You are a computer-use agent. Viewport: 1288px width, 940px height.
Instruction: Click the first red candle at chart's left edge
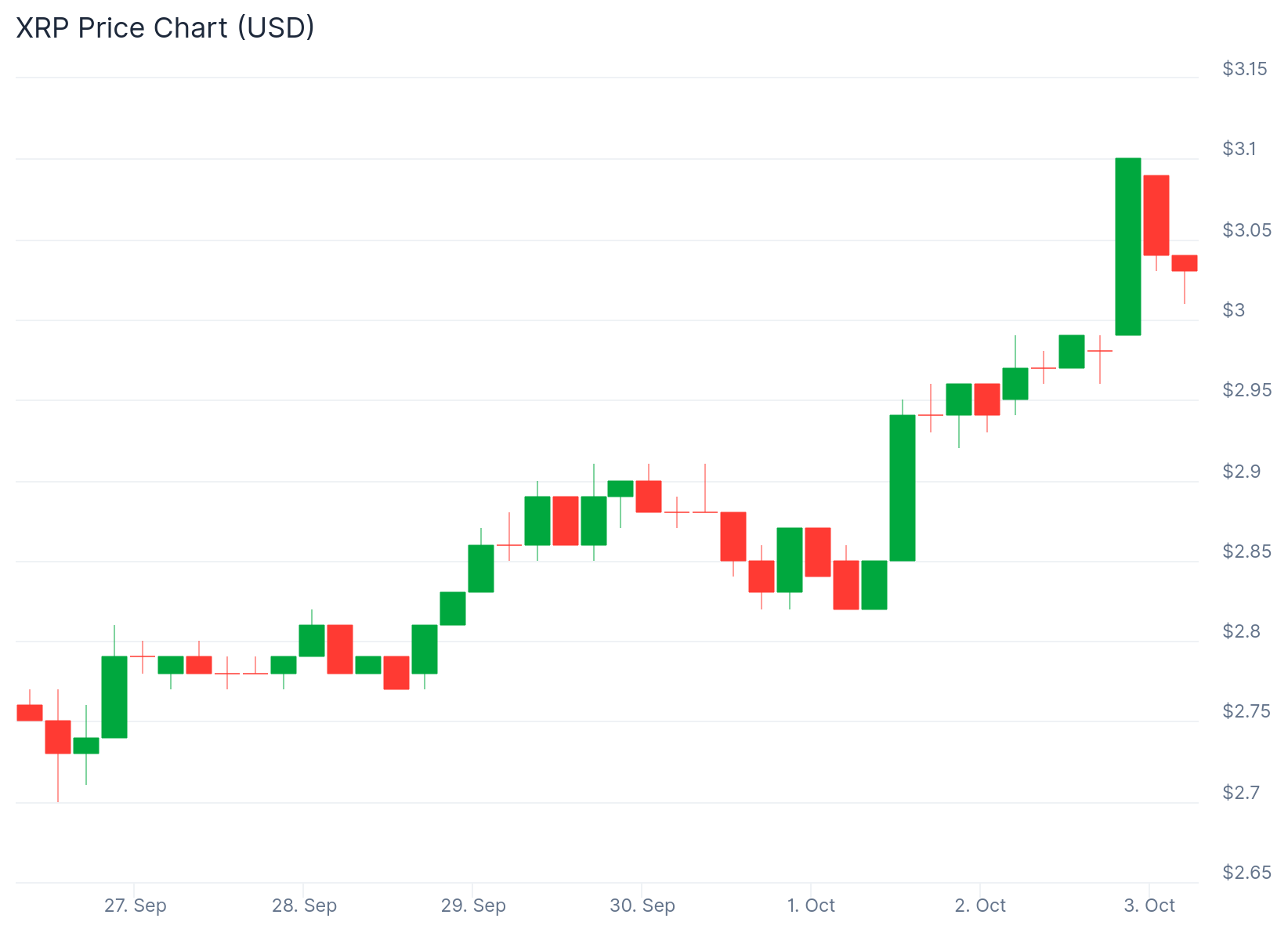30,713
